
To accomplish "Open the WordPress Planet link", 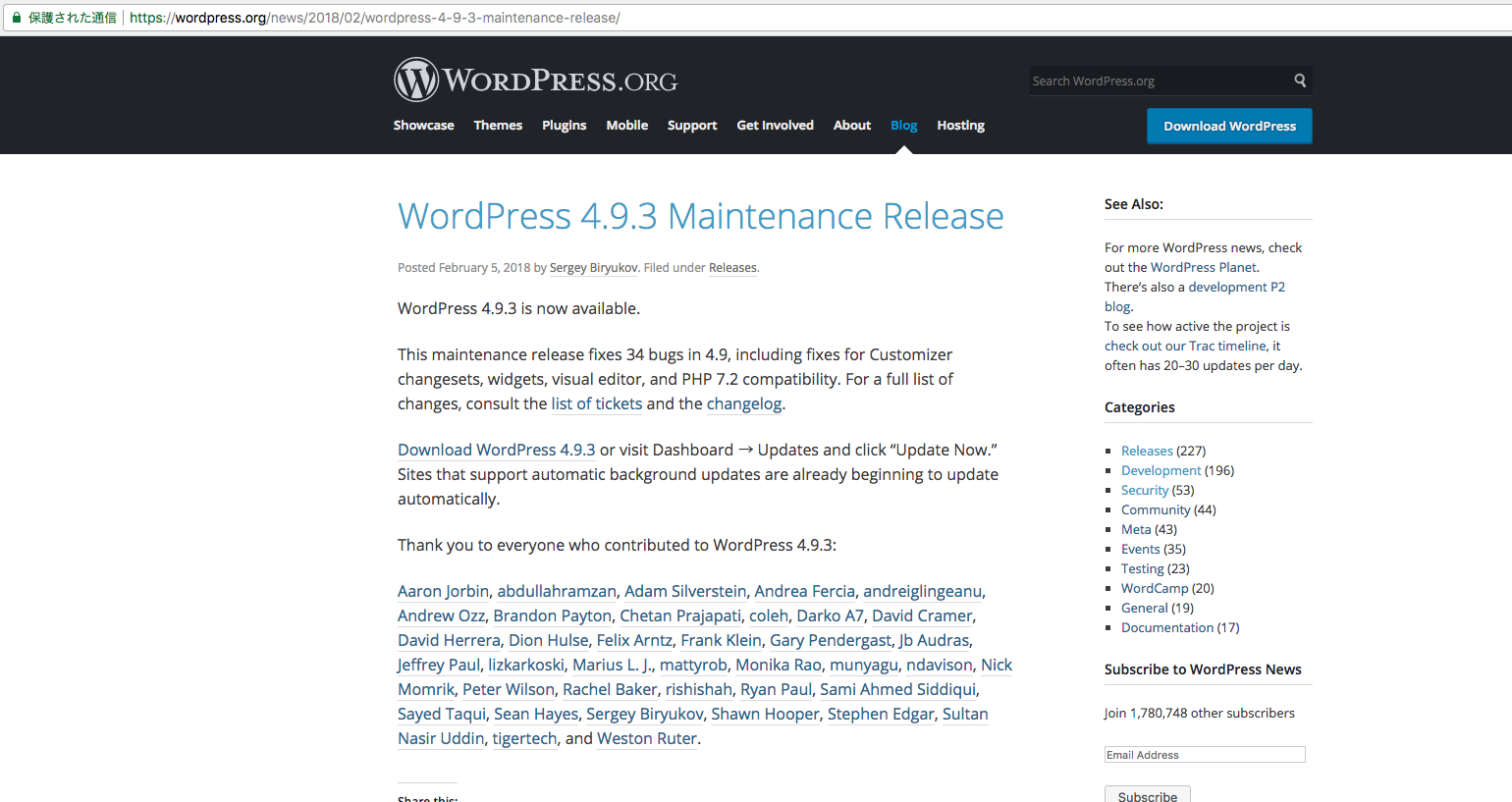I will point(1204,267).
